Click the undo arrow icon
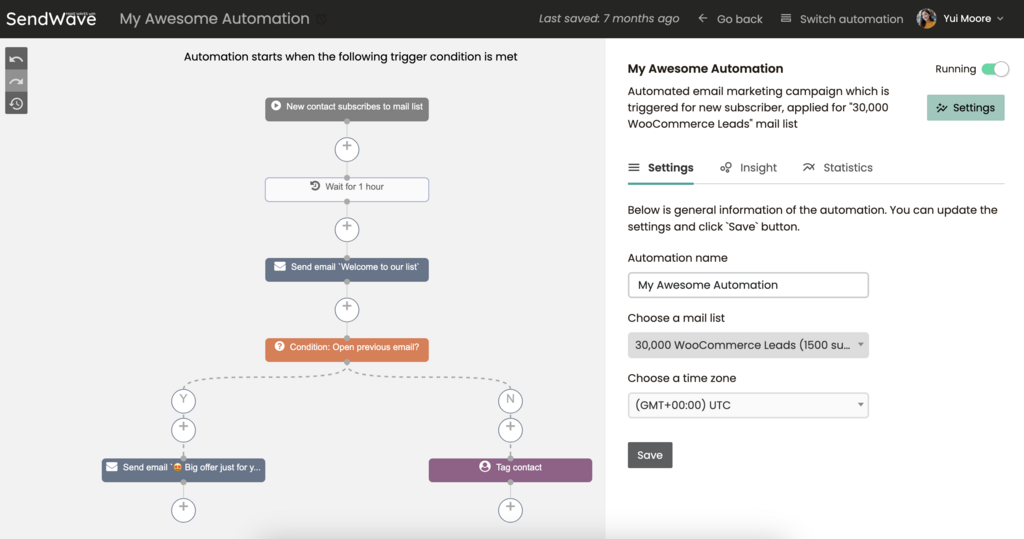Viewport: 1024px width, 539px height. (x=16, y=59)
